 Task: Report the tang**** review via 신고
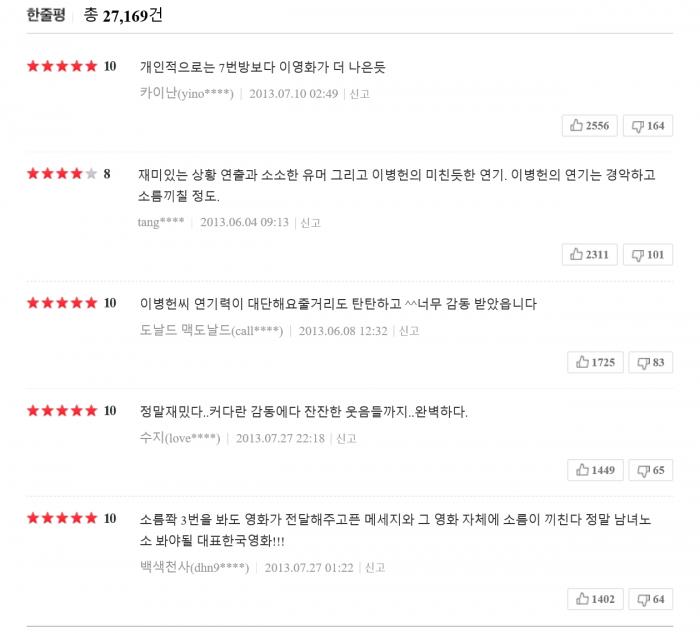pyautogui.click(x=310, y=223)
